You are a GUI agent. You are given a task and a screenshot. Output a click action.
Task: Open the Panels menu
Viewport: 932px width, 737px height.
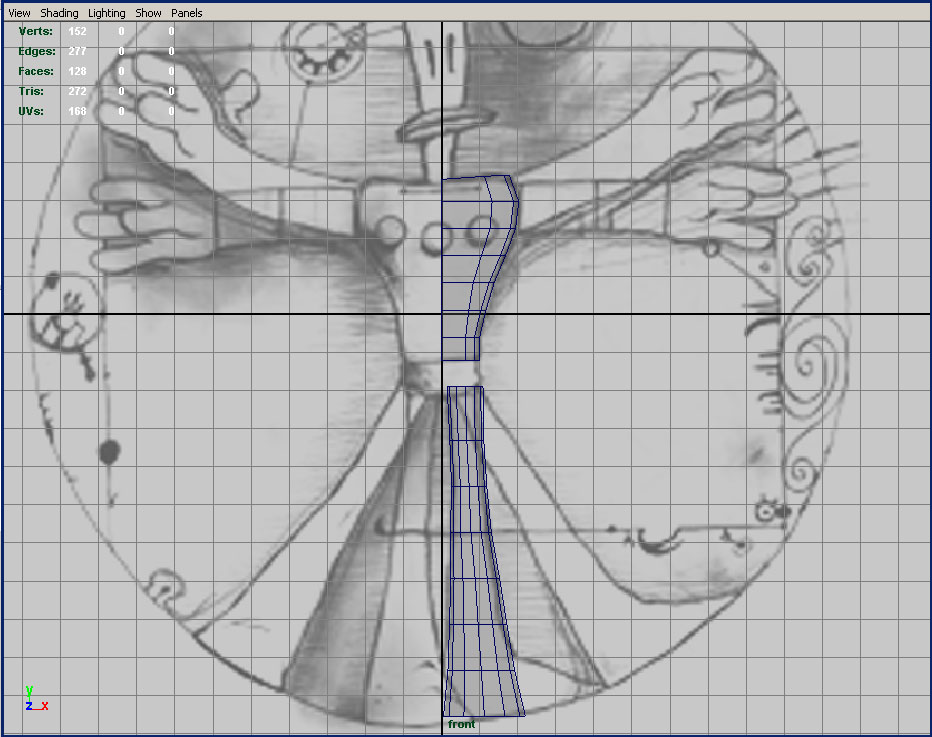coord(187,13)
